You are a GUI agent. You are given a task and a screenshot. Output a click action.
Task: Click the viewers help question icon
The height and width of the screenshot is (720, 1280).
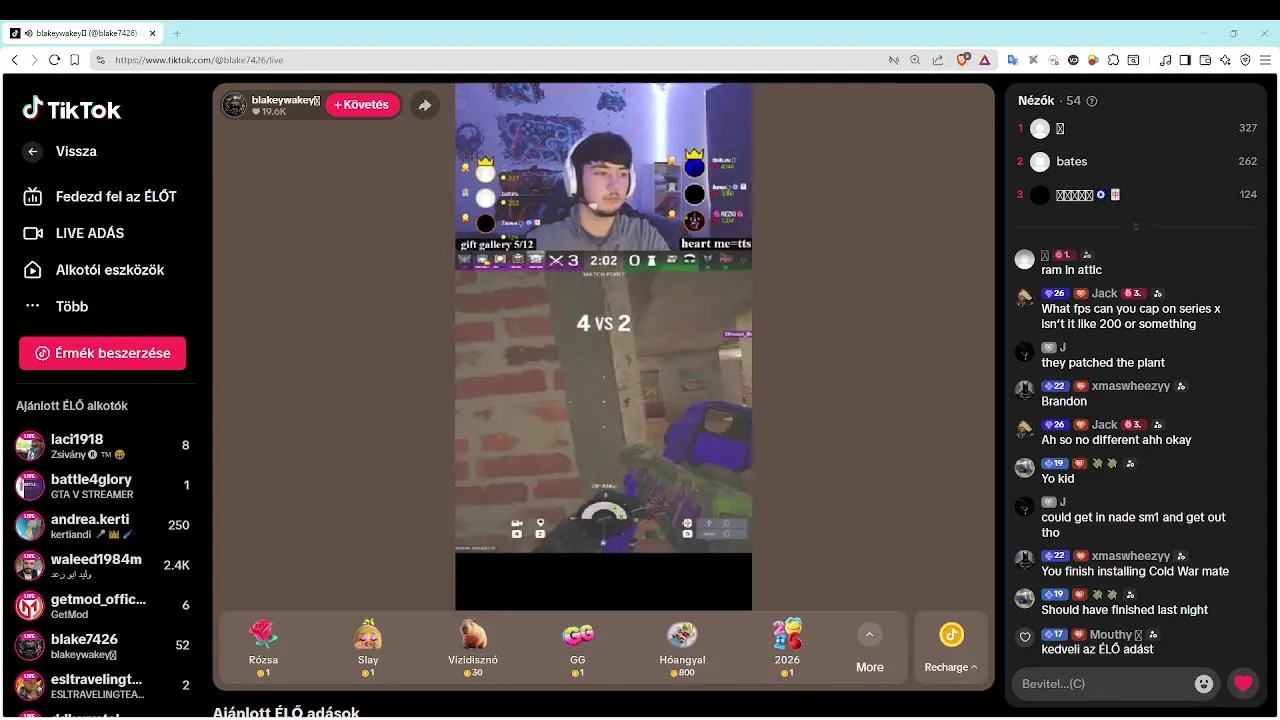coord(1092,101)
